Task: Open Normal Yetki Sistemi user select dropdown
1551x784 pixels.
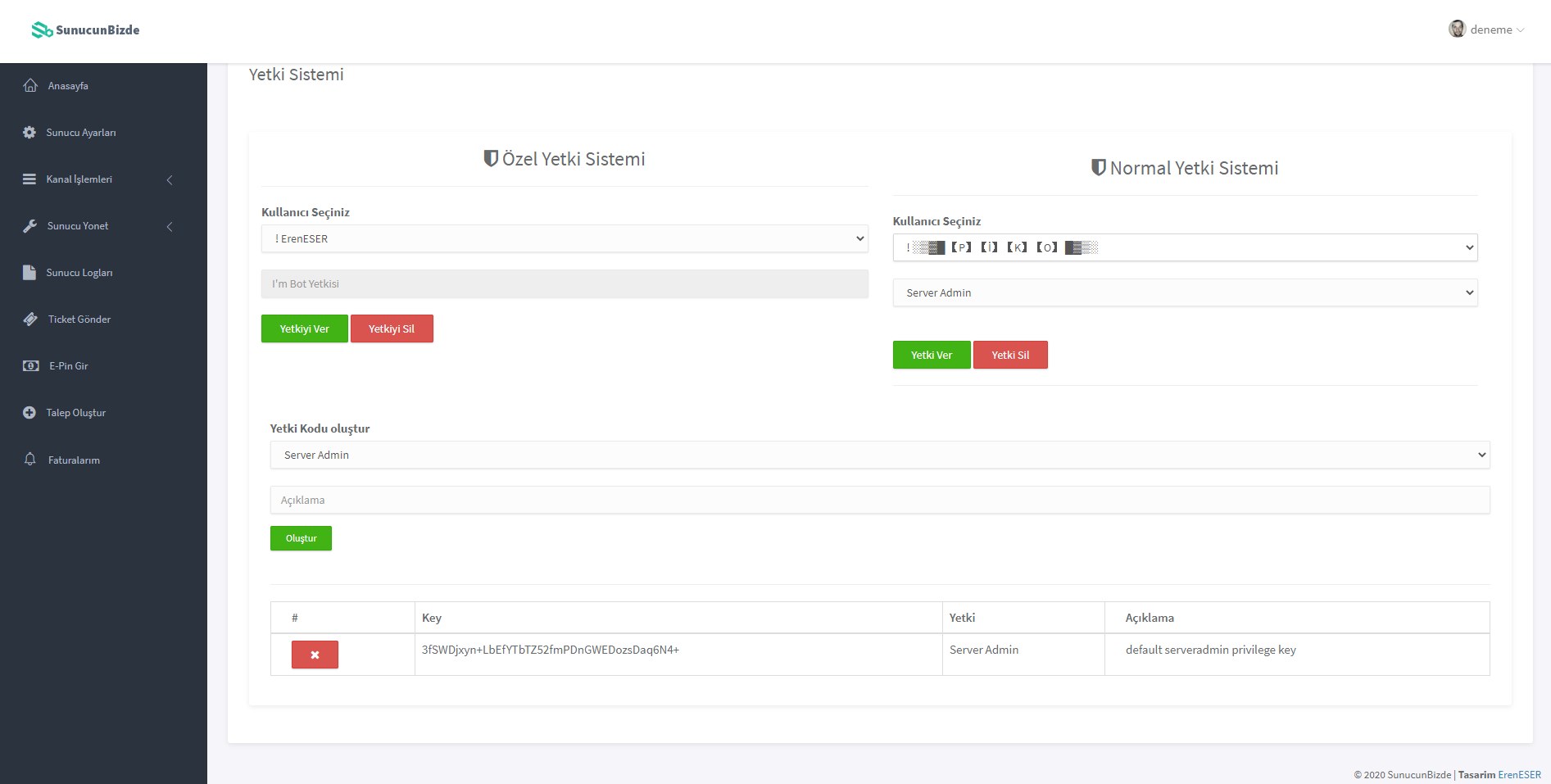Action: [1184, 247]
